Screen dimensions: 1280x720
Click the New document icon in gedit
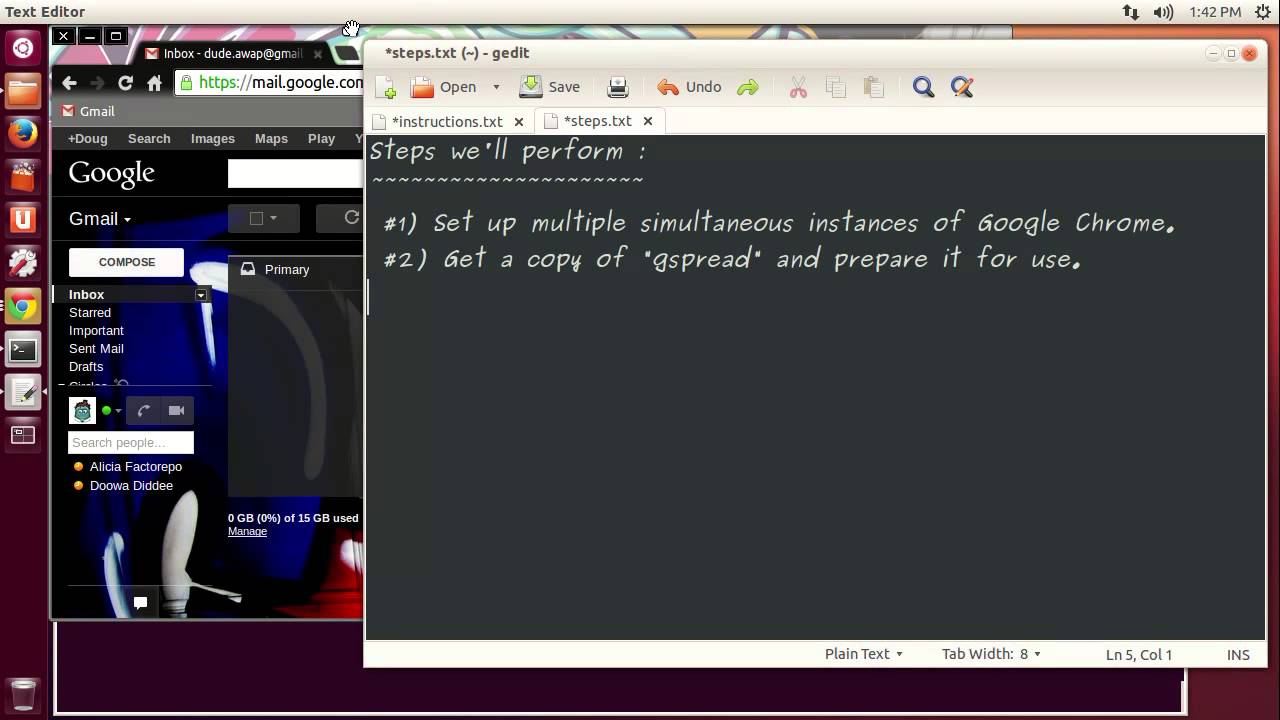pyautogui.click(x=385, y=88)
